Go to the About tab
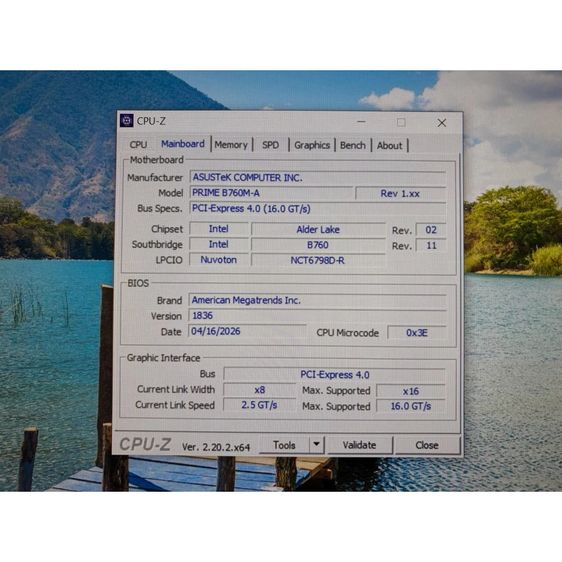This screenshot has width=562, height=562. [x=390, y=146]
